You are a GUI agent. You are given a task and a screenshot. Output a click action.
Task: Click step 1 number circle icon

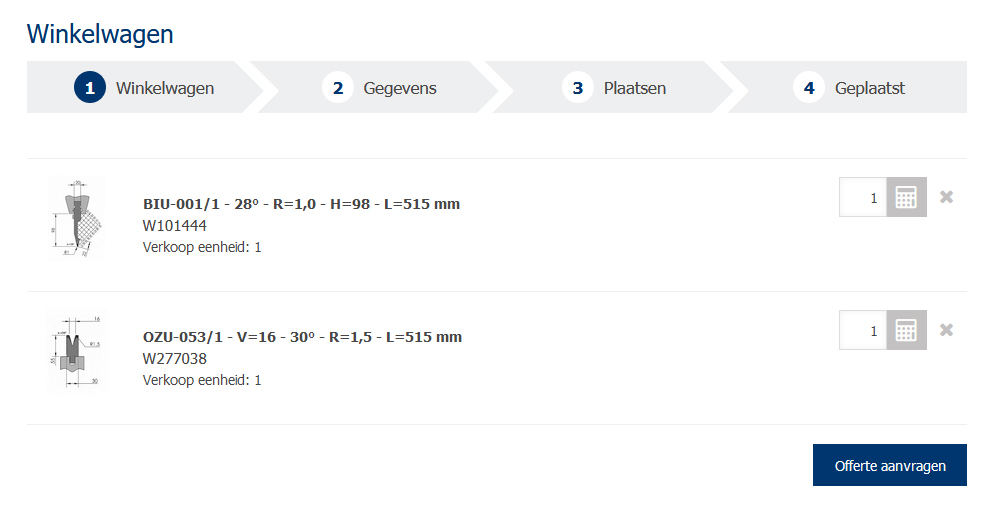(x=90, y=88)
